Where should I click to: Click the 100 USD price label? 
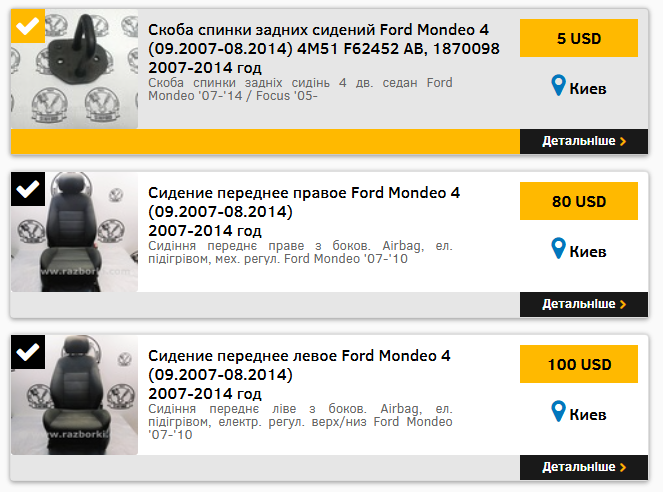pyautogui.click(x=579, y=364)
